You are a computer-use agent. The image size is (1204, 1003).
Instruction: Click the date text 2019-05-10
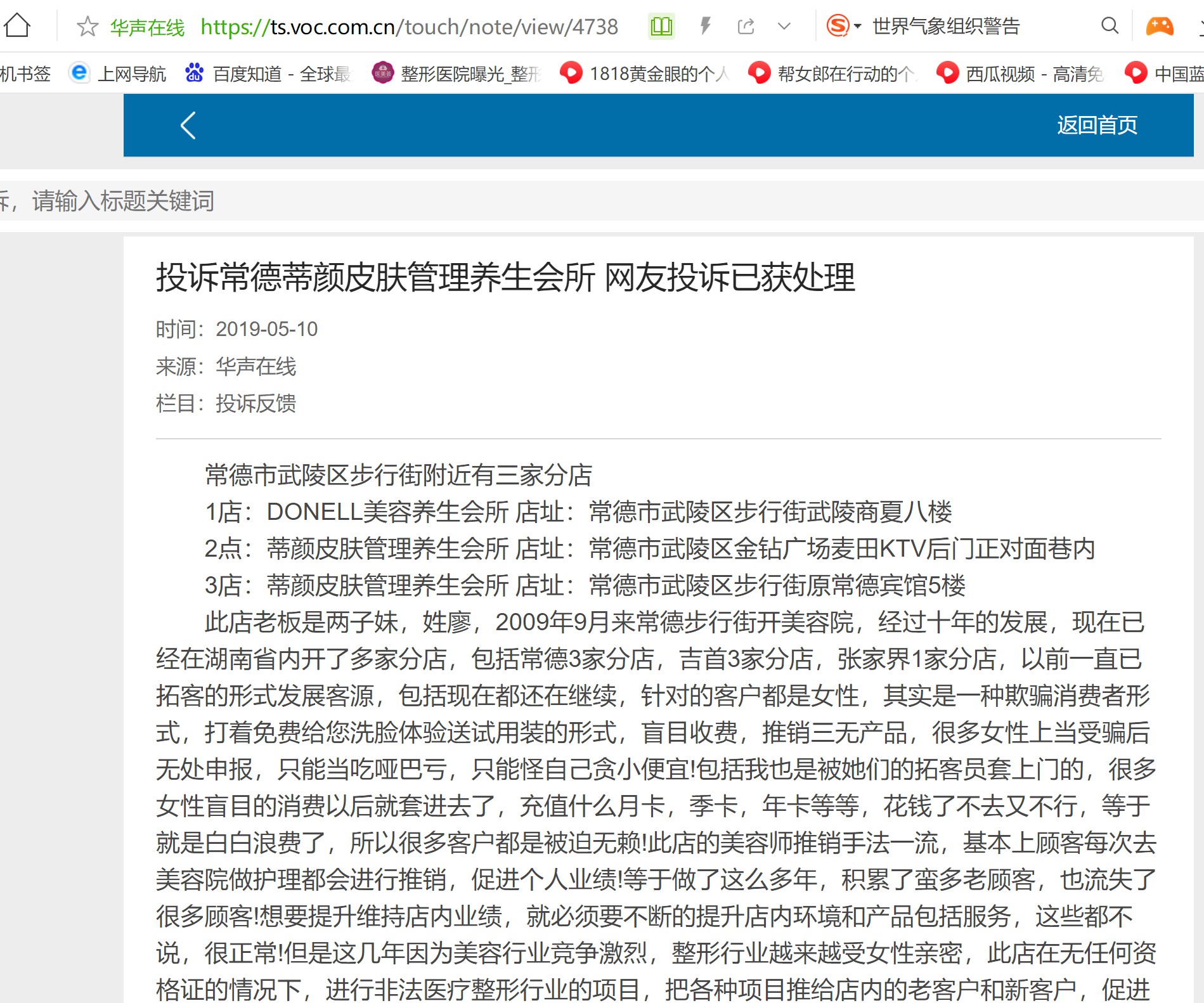(266, 329)
